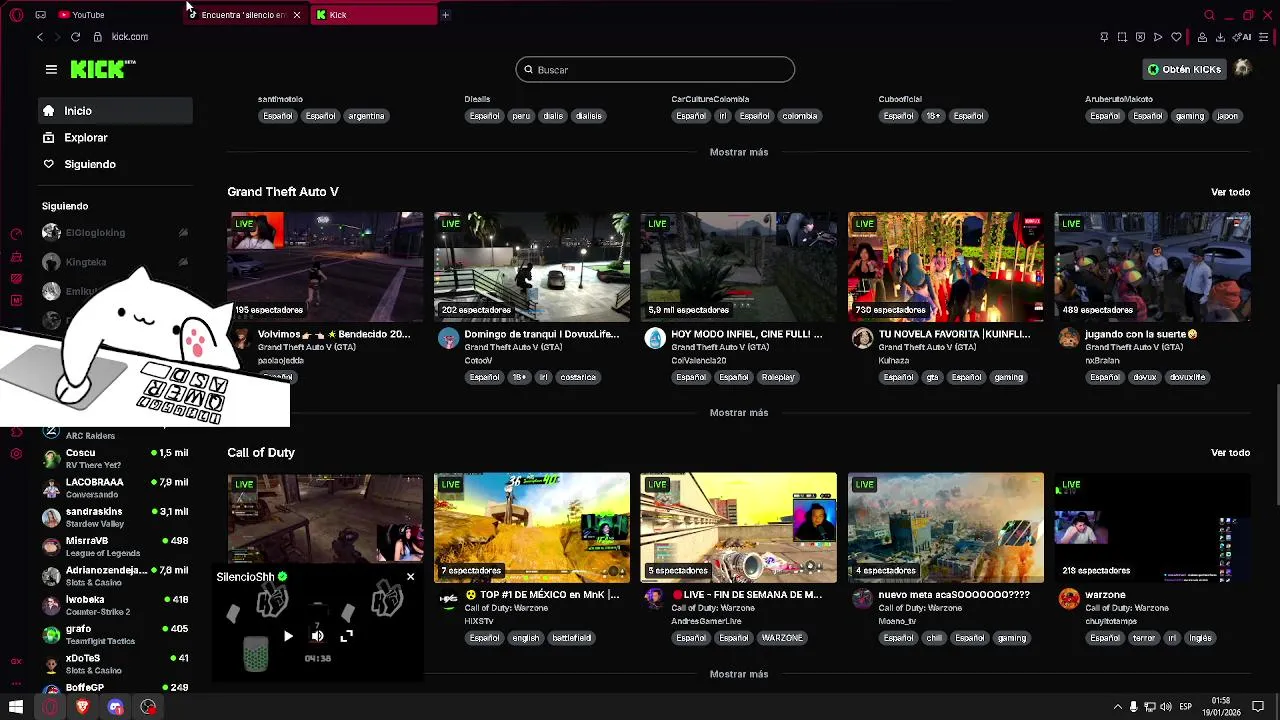Click the Obtén KICKs button
Screen dimensions: 1280x720
[1184, 69]
